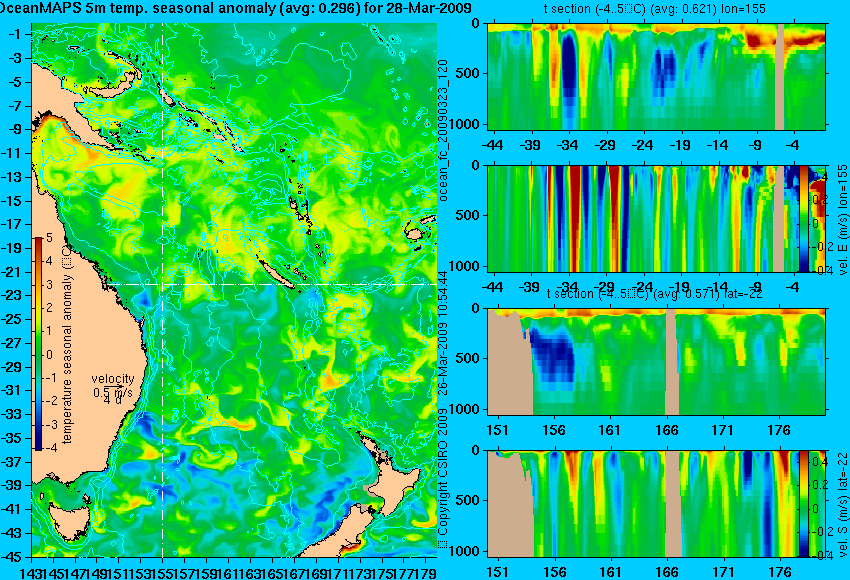Click the '0.5 m/s' velocity scale text
Viewport: 850px width, 580px height.
(x=112, y=391)
